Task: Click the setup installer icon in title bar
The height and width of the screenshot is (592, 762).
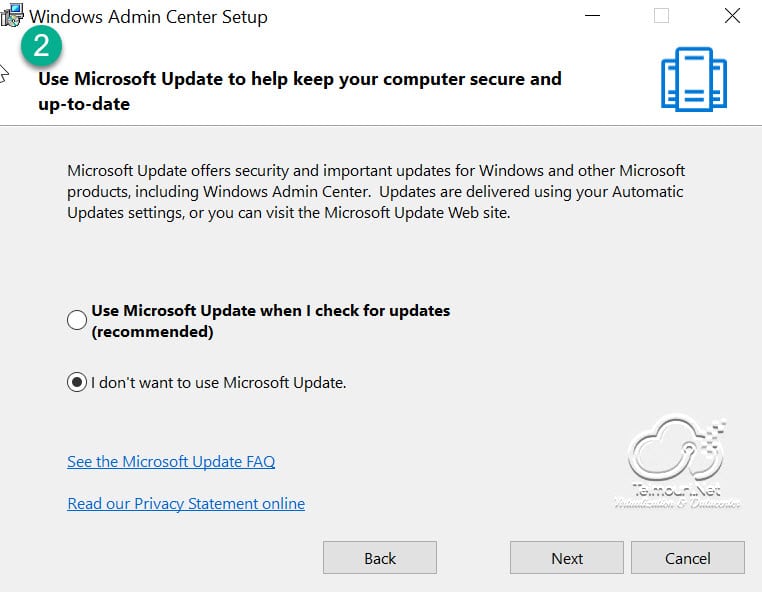Action: pos(12,15)
